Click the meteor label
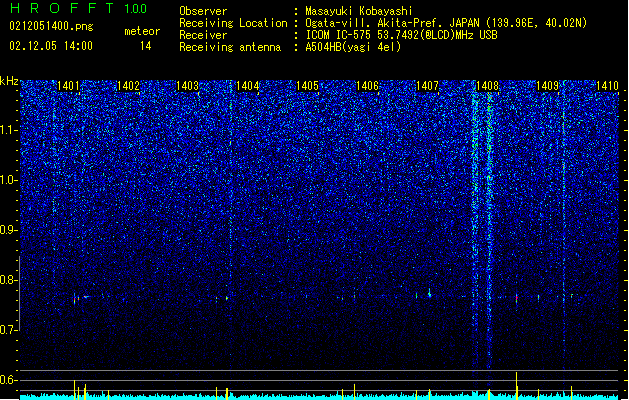 coord(142,31)
